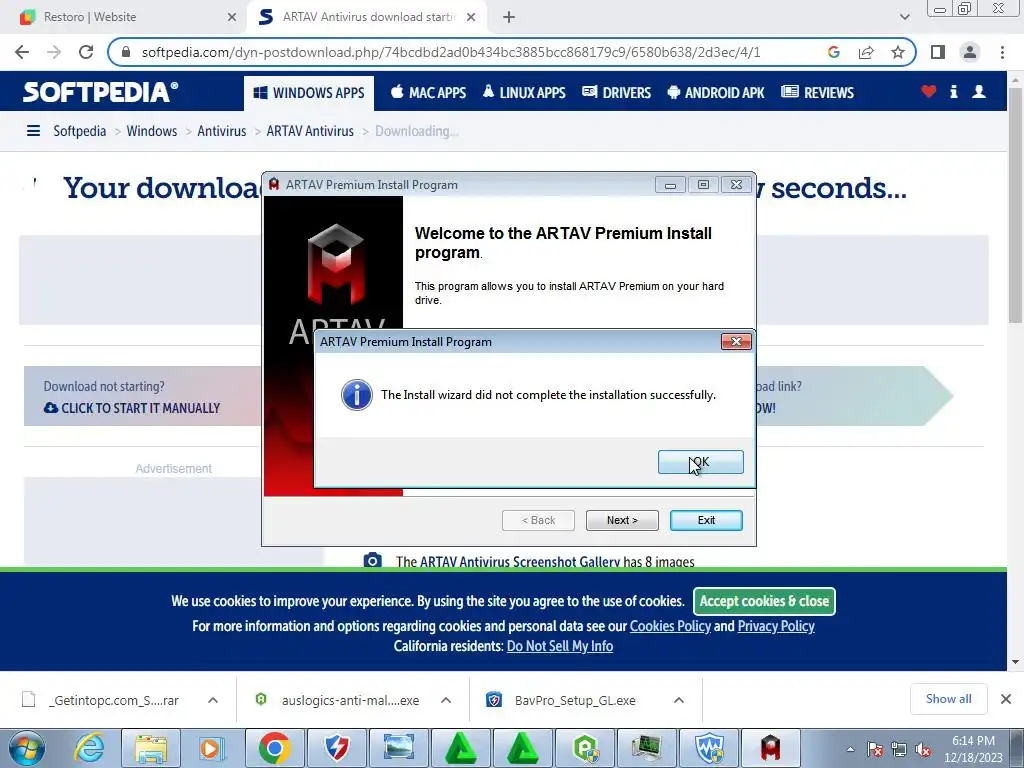Click the softpedia URL address bar
The image size is (1024, 768).
click(x=451, y=52)
